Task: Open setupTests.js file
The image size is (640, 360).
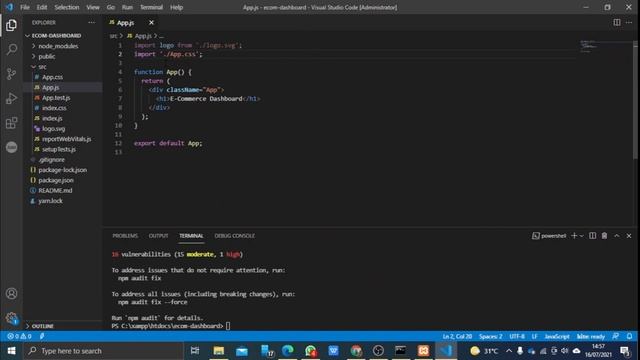Action: (59, 149)
